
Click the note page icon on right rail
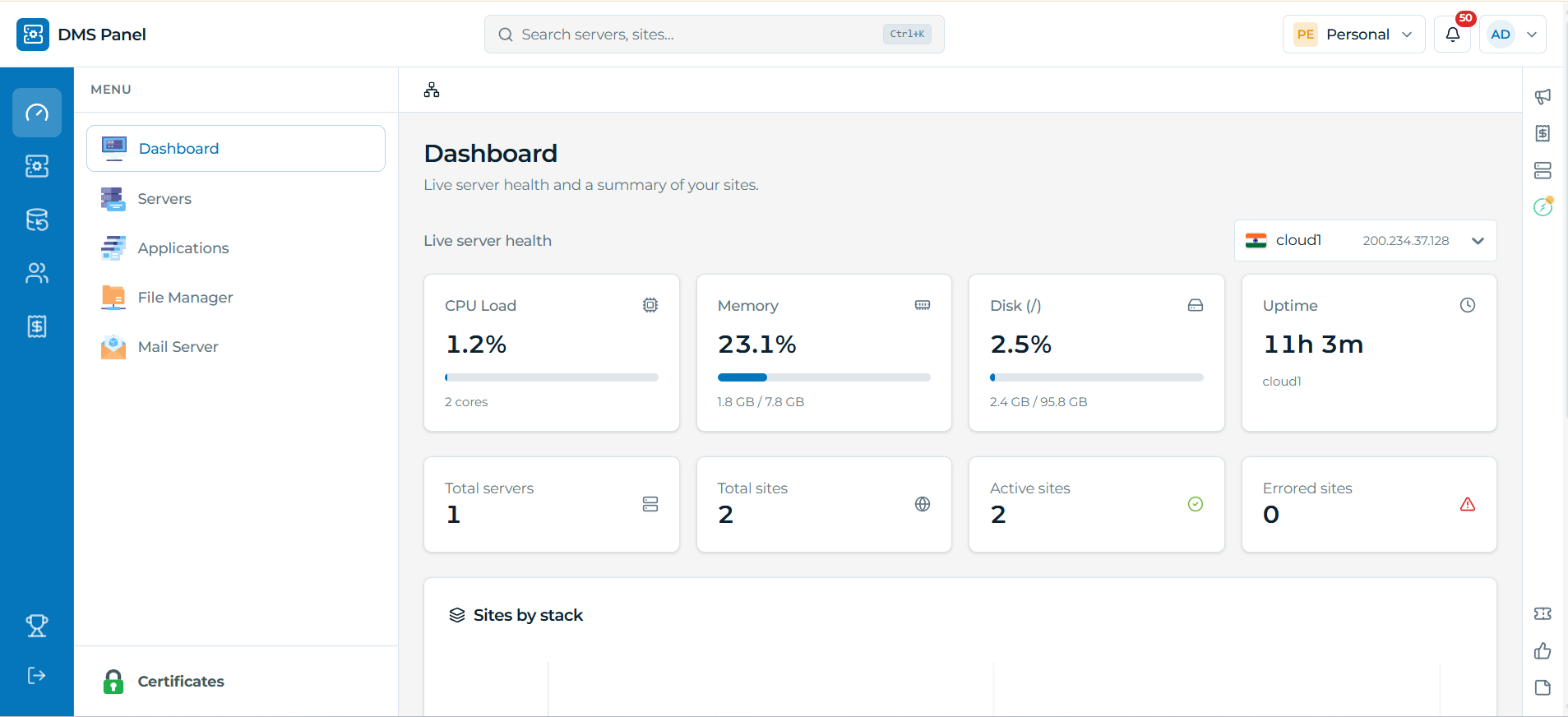pos(1543,687)
